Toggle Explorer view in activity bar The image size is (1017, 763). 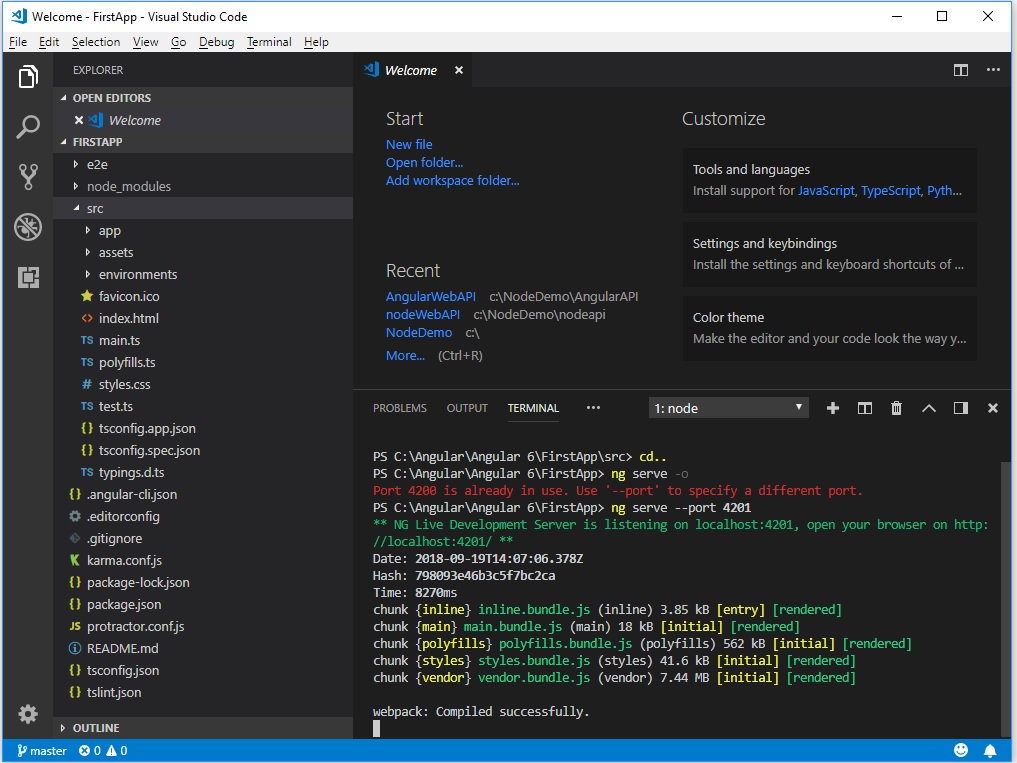(28, 77)
